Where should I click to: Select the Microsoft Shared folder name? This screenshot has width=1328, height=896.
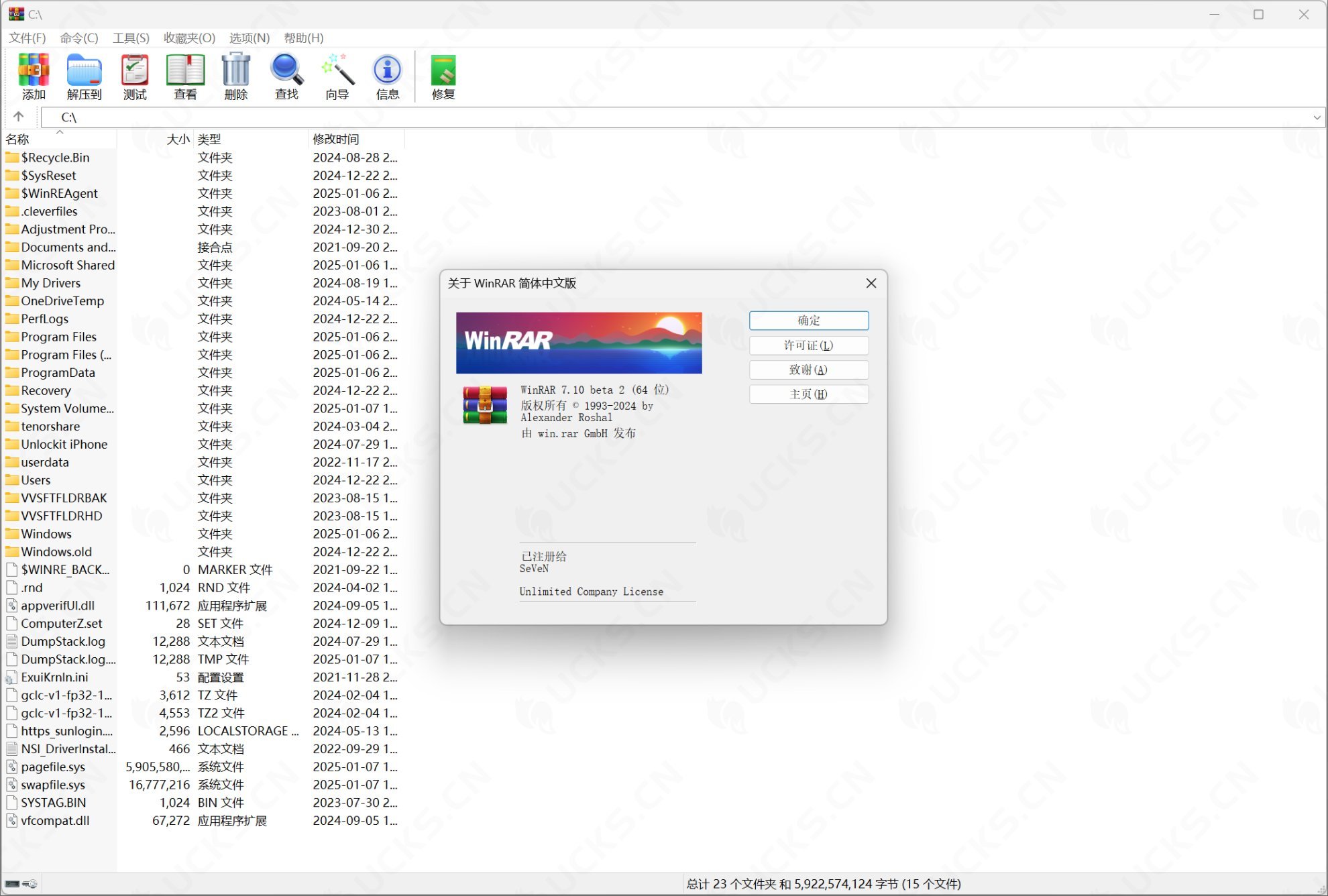click(68, 265)
